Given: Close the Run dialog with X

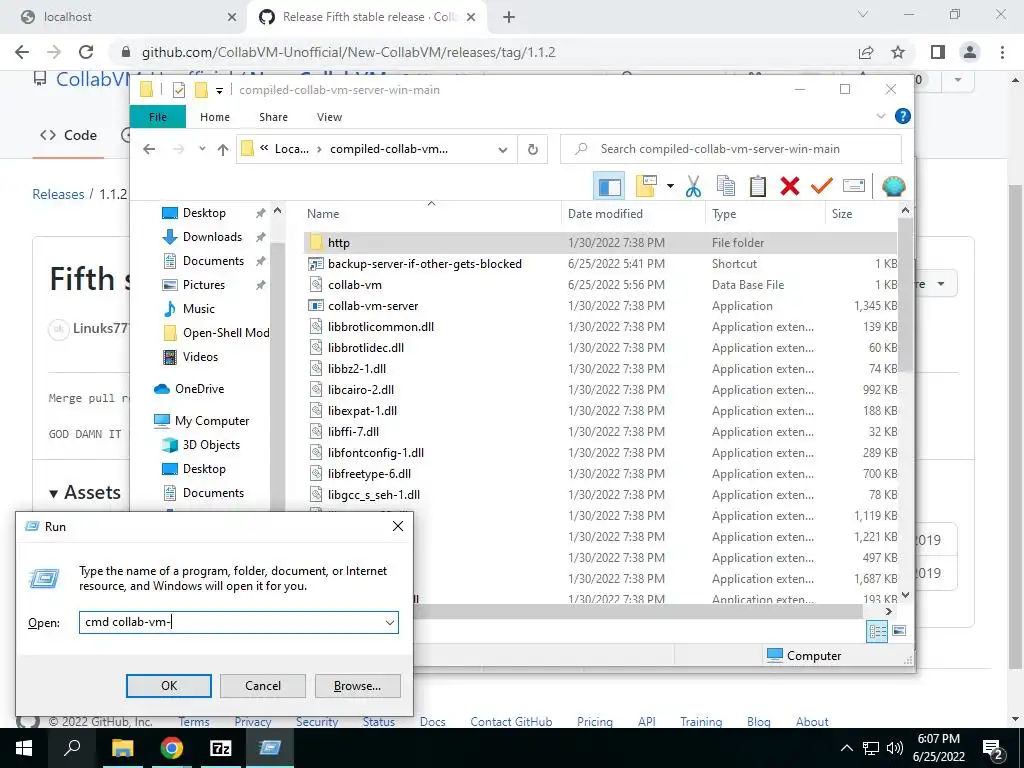Looking at the screenshot, I should 398,526.
